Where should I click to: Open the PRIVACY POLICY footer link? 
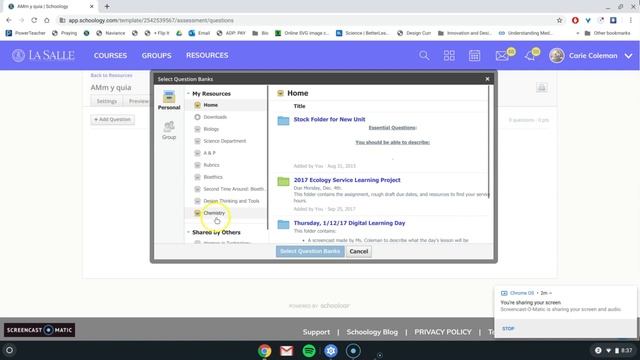(x=443, y=332)
